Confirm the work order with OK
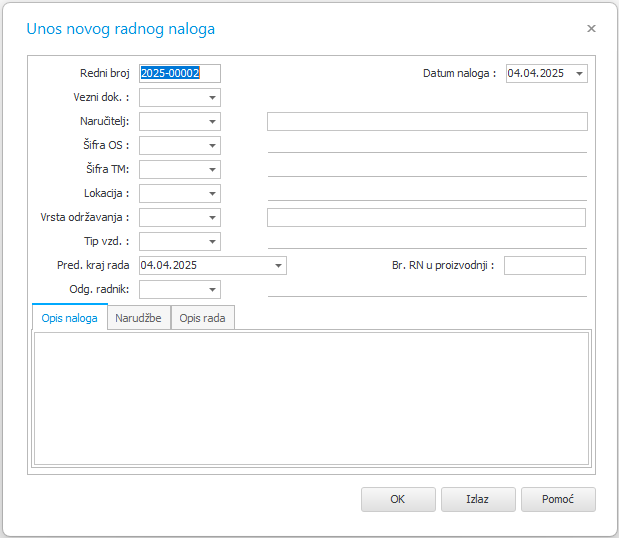This screenshot has height=538, width=619. [x=398, y=499]
